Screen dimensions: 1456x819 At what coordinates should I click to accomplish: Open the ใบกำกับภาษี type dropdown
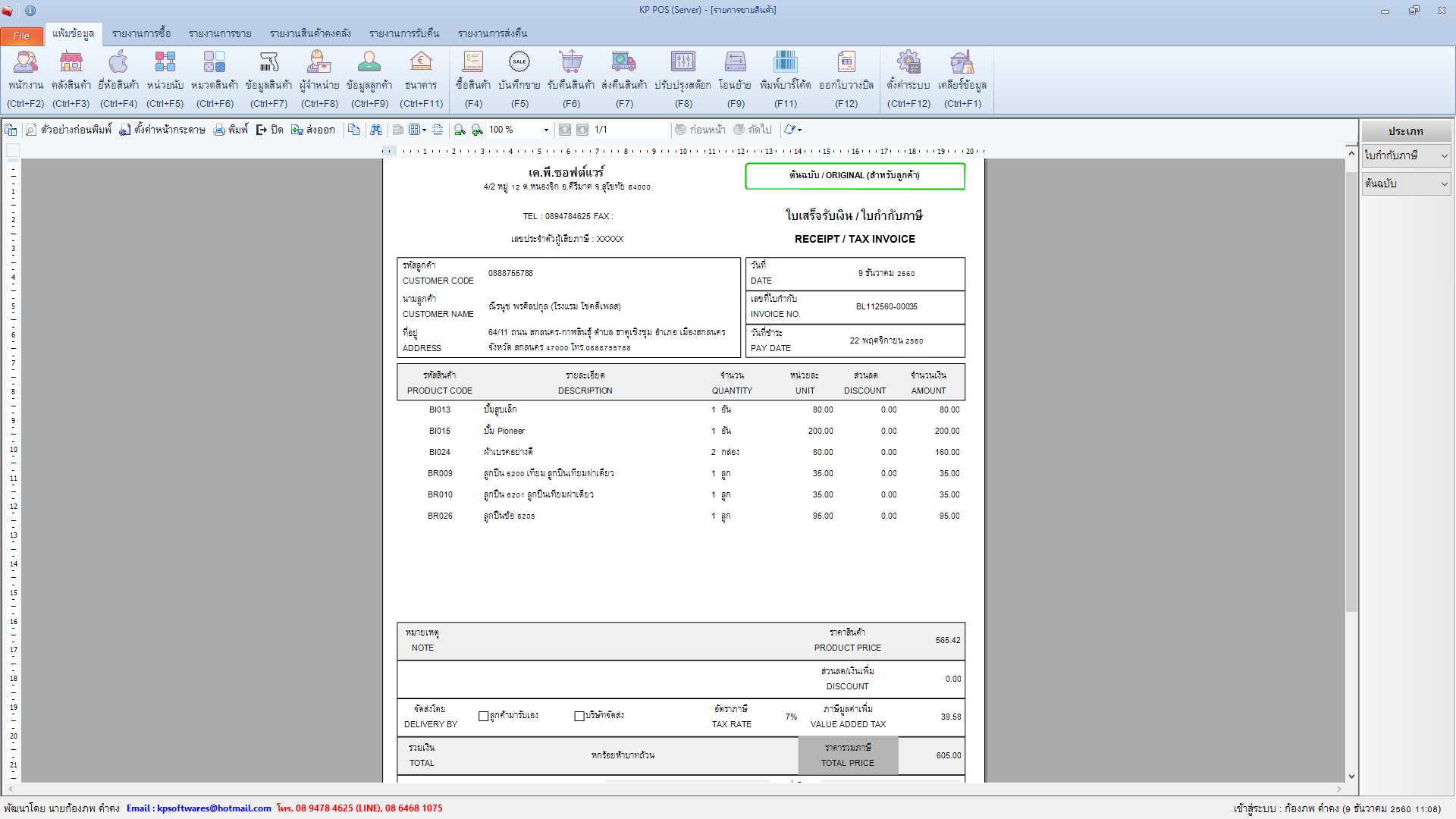1407,155
